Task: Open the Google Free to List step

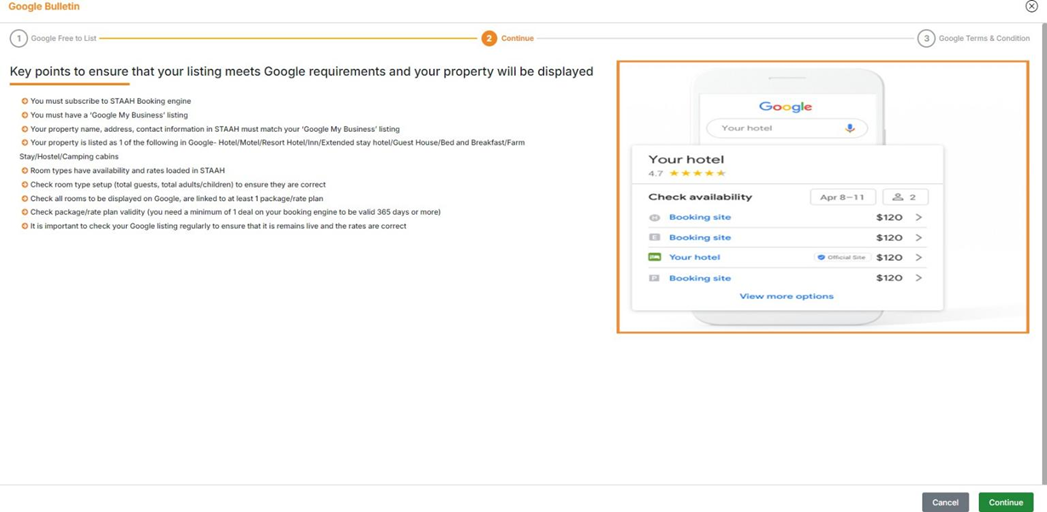Action: 63,38
